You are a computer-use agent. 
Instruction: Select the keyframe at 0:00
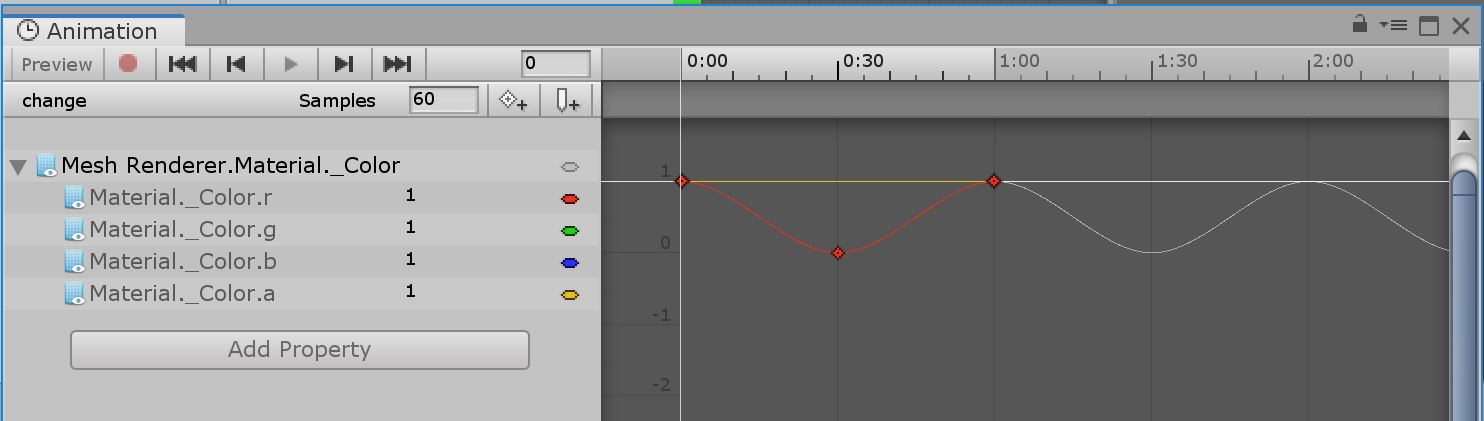[682, 181]
